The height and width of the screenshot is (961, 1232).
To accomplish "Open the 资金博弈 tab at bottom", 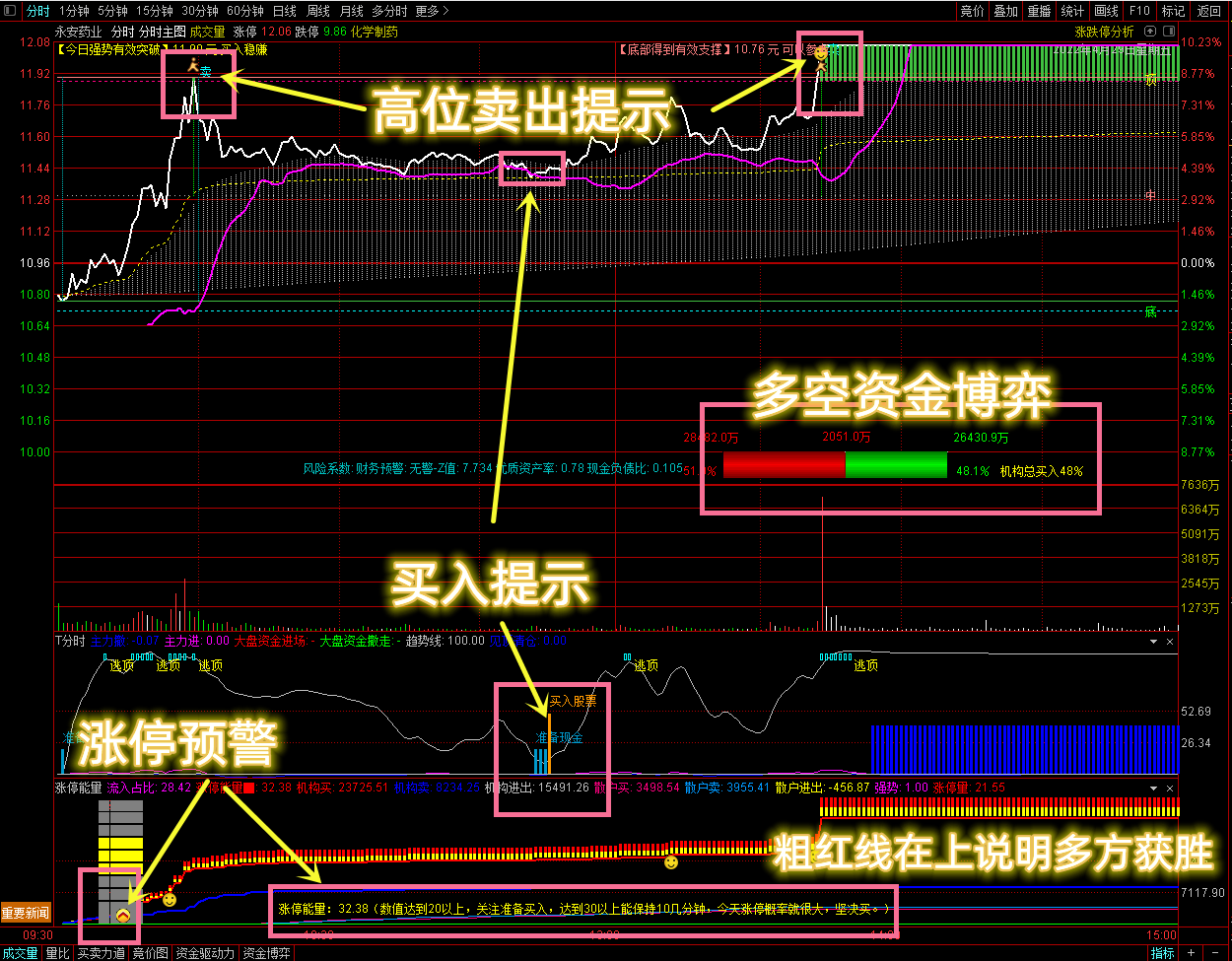I will point(266,952).
